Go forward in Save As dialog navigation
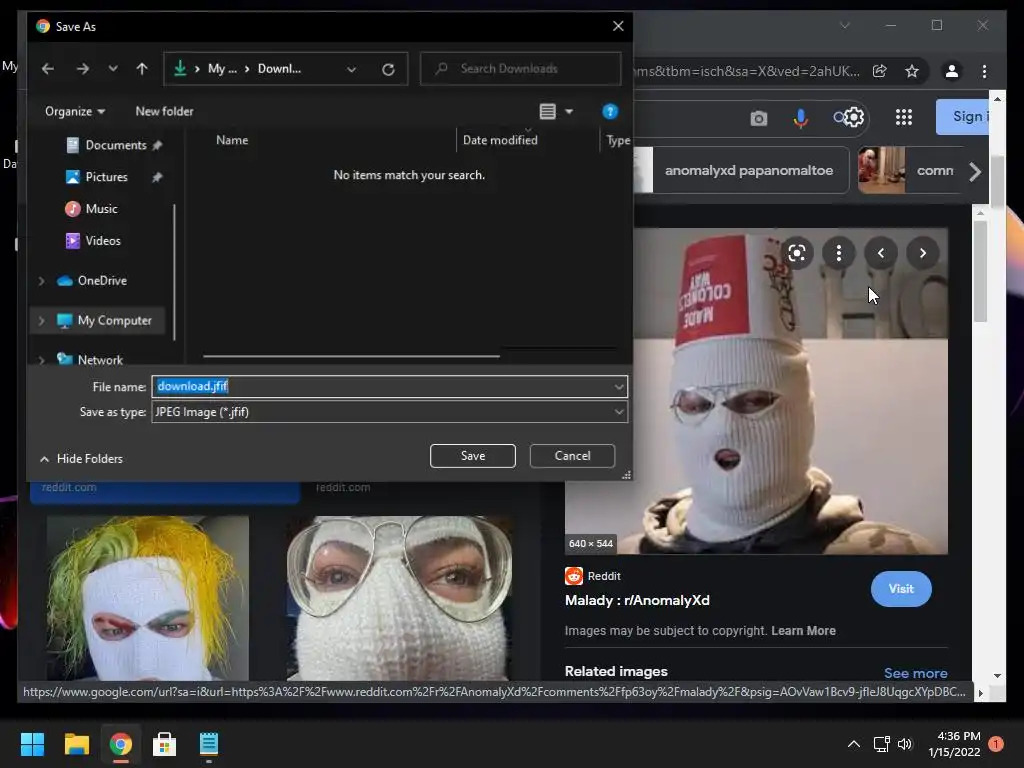Screen dimensions: 1024x768 [x=82, y=69]
